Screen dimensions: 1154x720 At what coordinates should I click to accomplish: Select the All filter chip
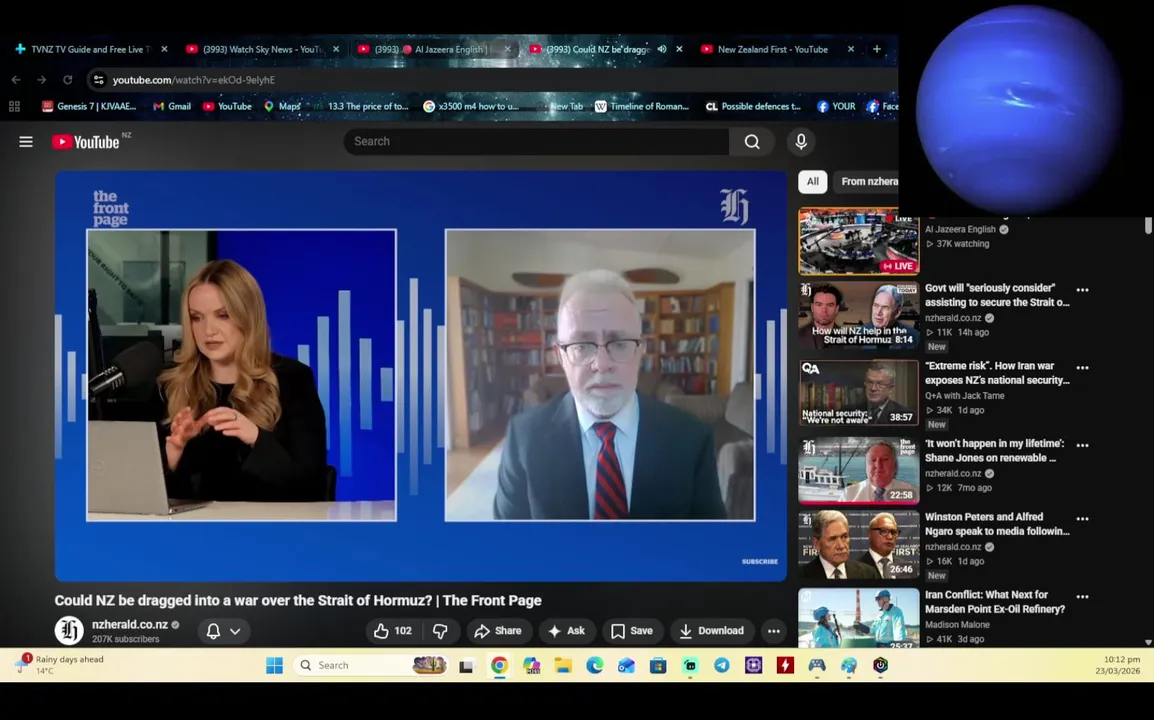tap(813, 181)
